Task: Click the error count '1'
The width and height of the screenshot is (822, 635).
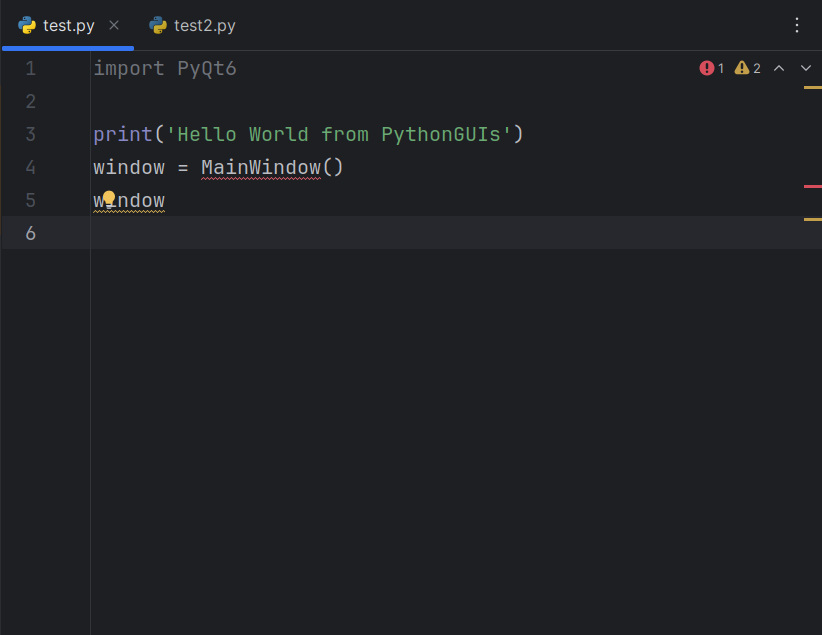Action: point(721,68)
